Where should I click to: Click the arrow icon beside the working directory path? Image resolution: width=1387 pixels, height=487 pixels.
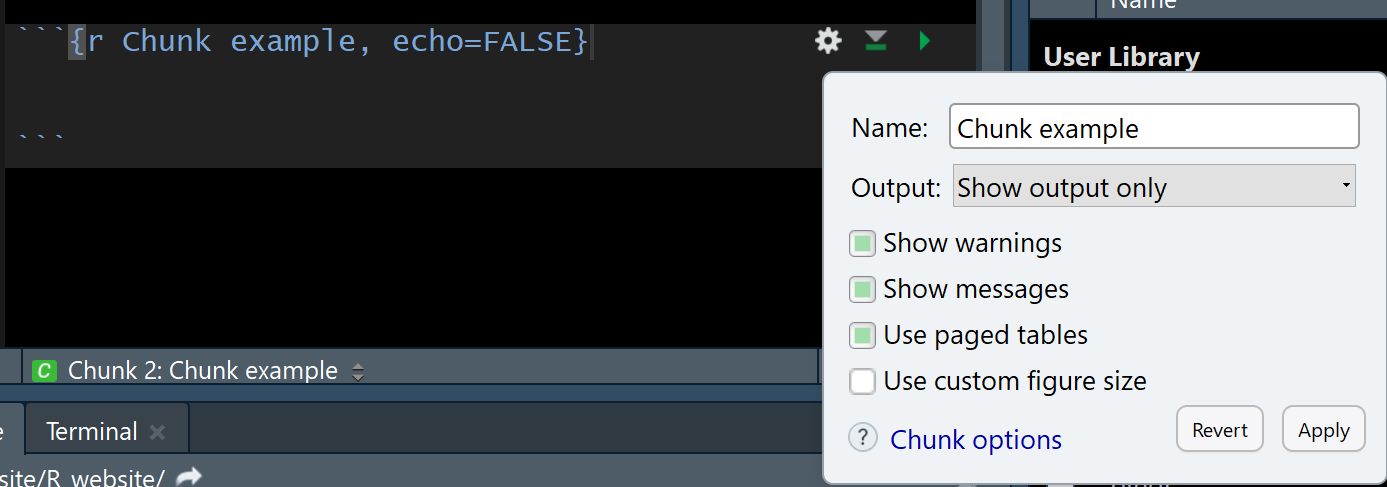click(189, 477)
